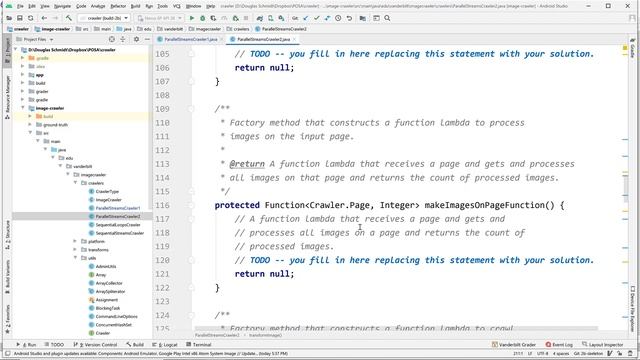
Task: Expand the app folder in project tree
Action: pos(23,75)
